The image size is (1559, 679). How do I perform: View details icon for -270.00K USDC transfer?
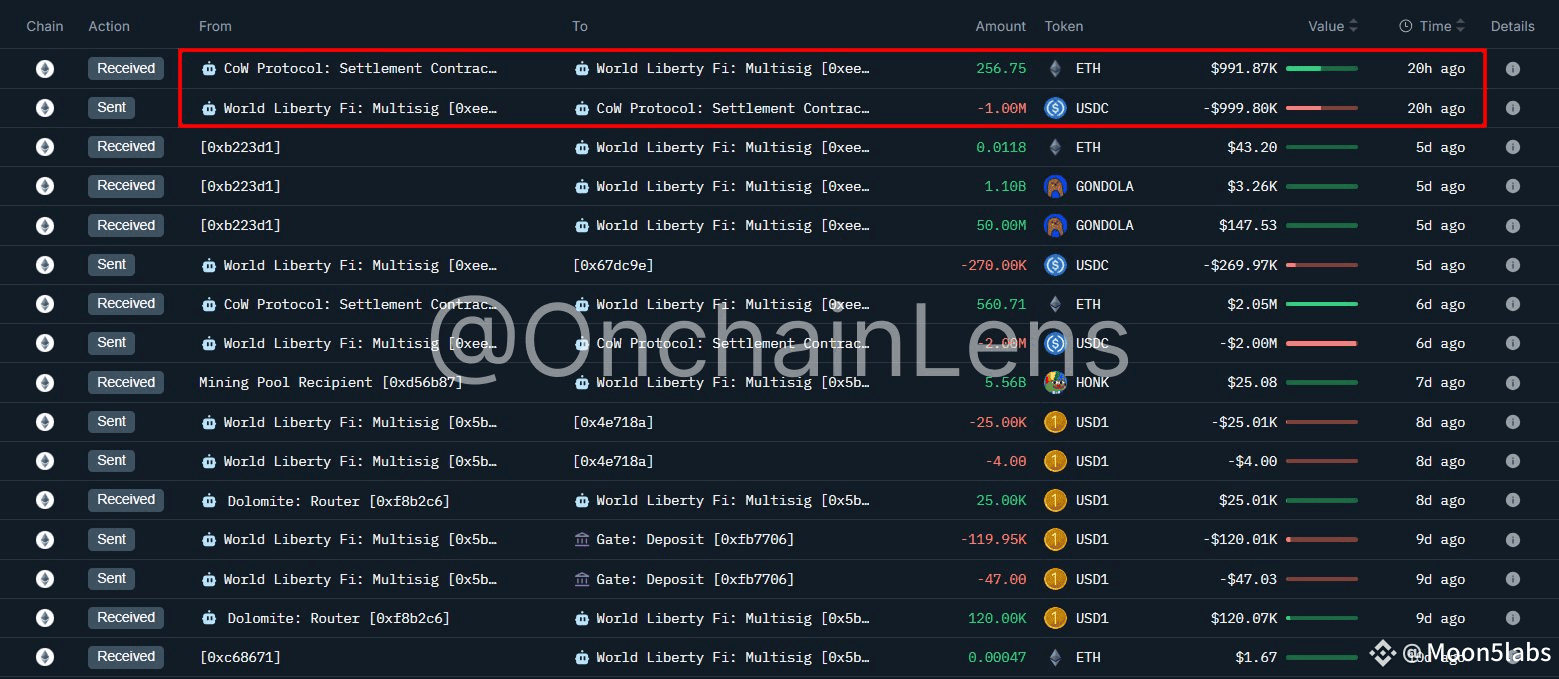[1513, 265]
